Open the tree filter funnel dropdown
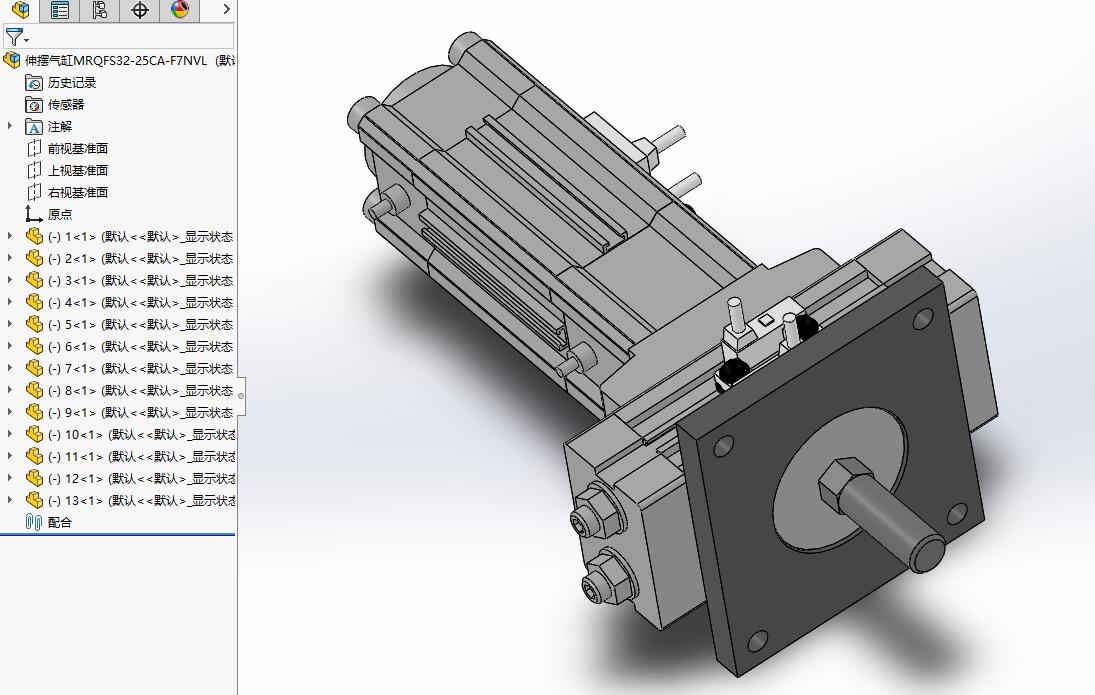Image resolution: width=1095 pixels, height=695 pixels. pyautogui.click(x=16, y=36)
